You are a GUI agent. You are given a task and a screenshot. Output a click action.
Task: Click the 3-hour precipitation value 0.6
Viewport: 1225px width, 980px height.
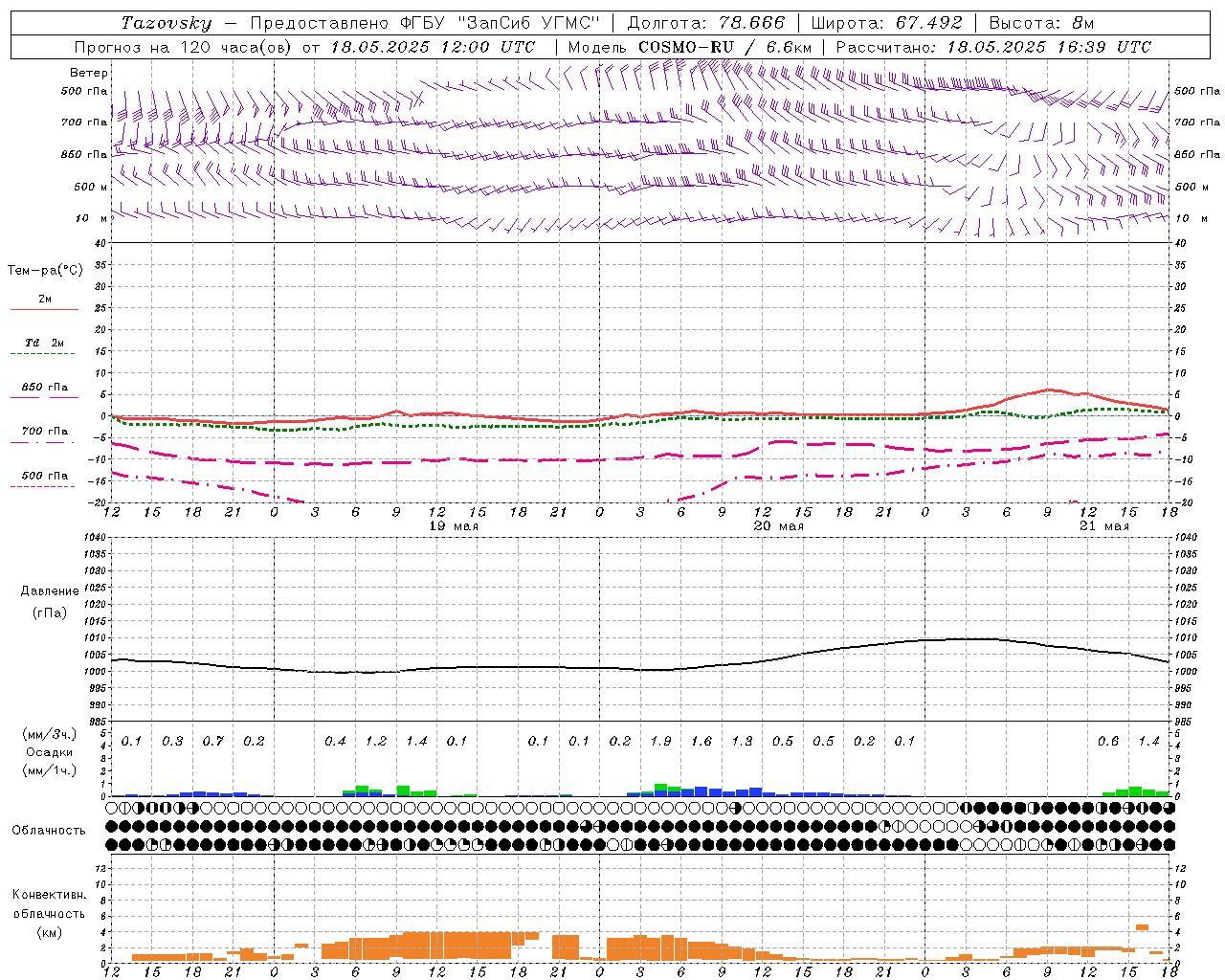[x=1108, y=742]
